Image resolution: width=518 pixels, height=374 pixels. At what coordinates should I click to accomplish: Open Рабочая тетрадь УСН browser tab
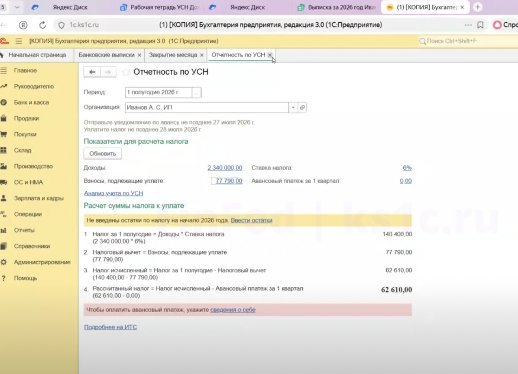[159, 7]
